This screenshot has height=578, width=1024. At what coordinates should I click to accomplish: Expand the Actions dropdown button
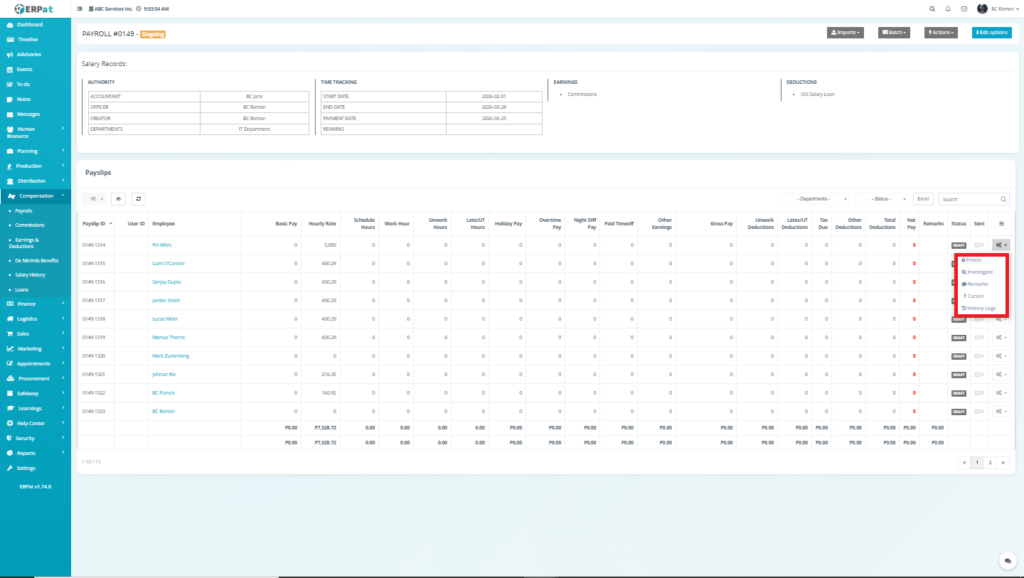pyautogui.click(x=941, y=32)
